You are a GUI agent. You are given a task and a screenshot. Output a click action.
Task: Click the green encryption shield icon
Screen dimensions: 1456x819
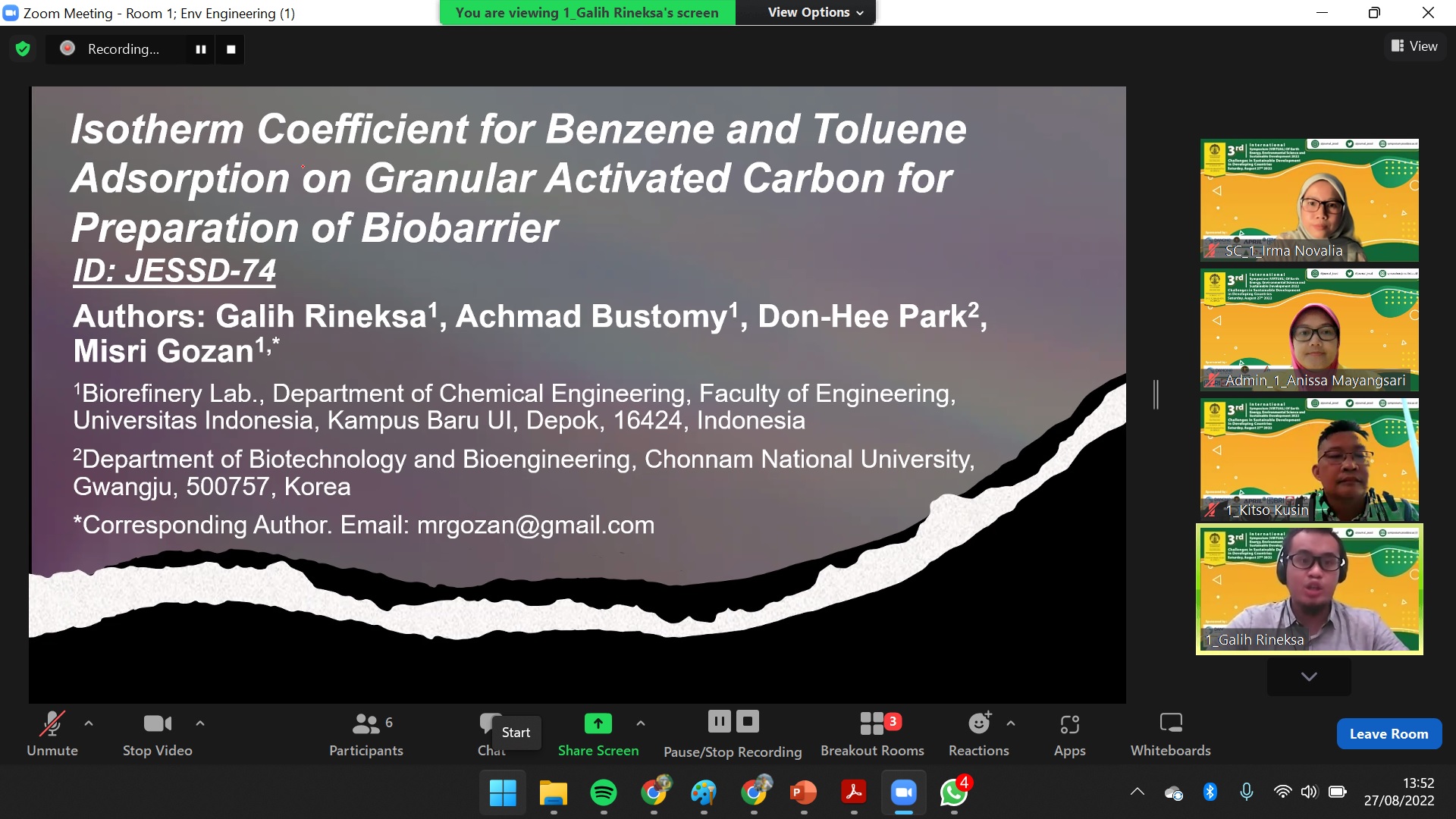(23, 49)
